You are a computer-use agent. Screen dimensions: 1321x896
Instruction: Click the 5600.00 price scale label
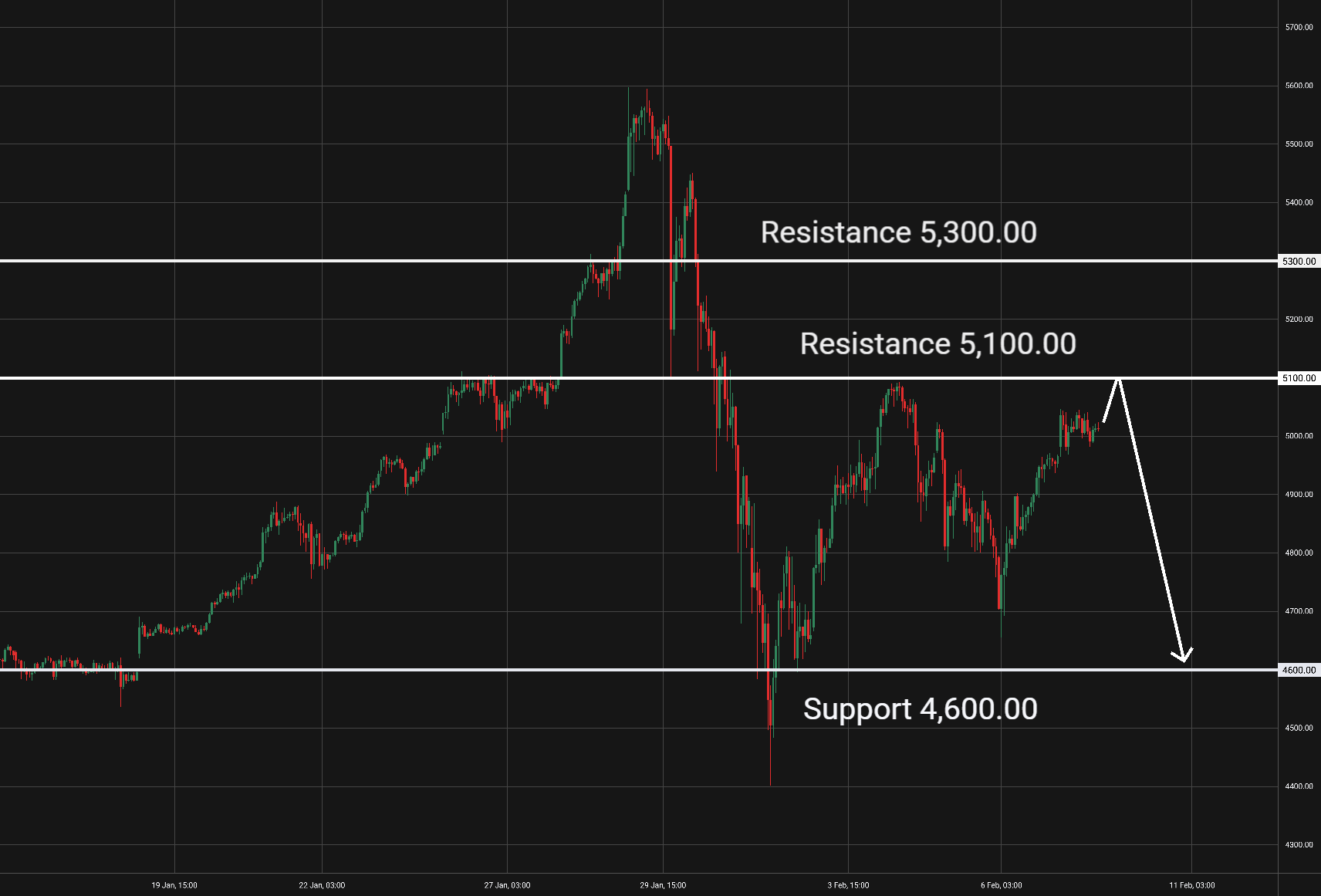[1299, 86]
